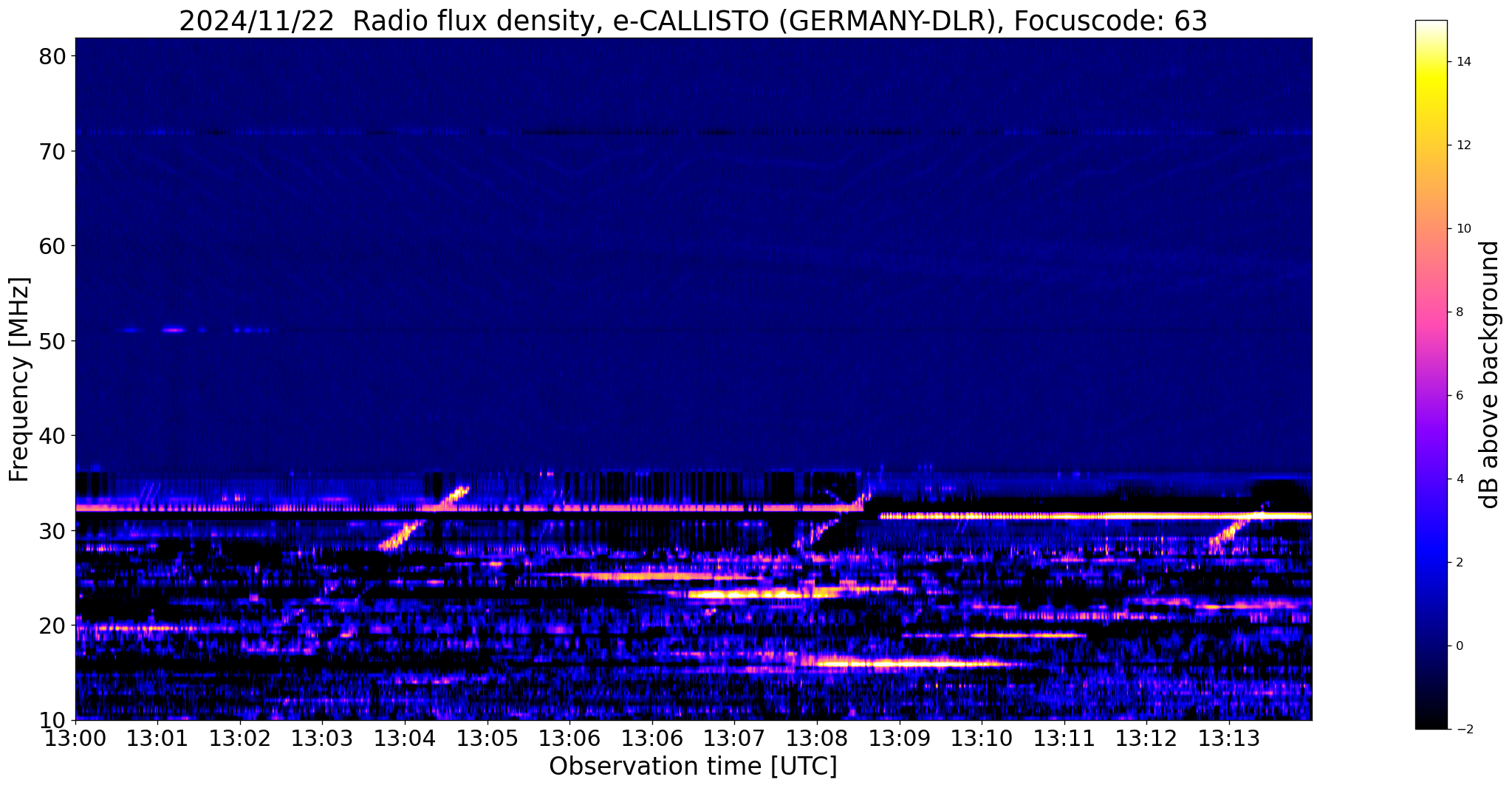Select the 13:11 time tick label
This screenshot has width=1512, height=788.
click(x=1064, y=739)
